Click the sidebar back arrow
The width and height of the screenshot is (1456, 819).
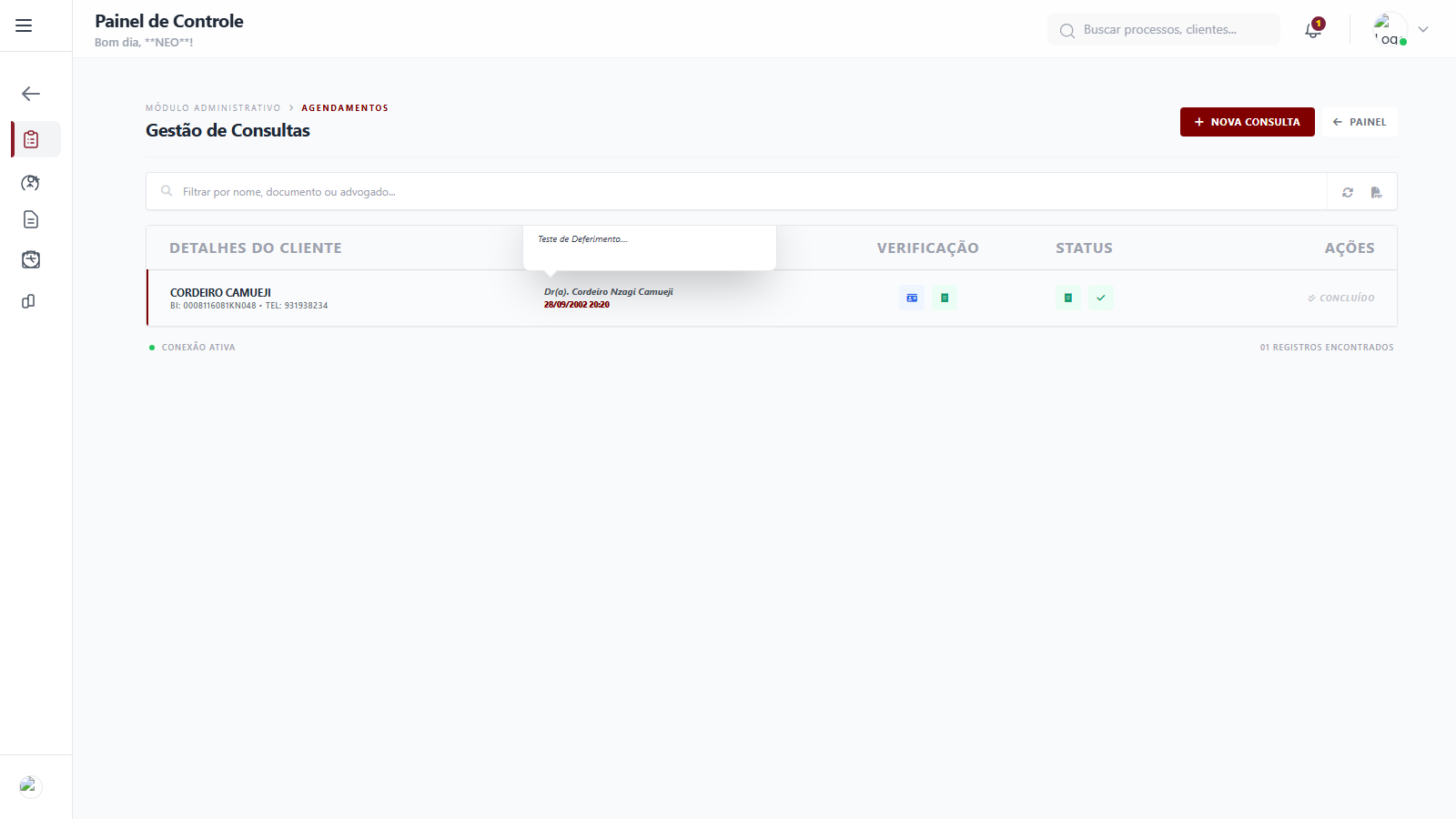click(x=31, y=94)
